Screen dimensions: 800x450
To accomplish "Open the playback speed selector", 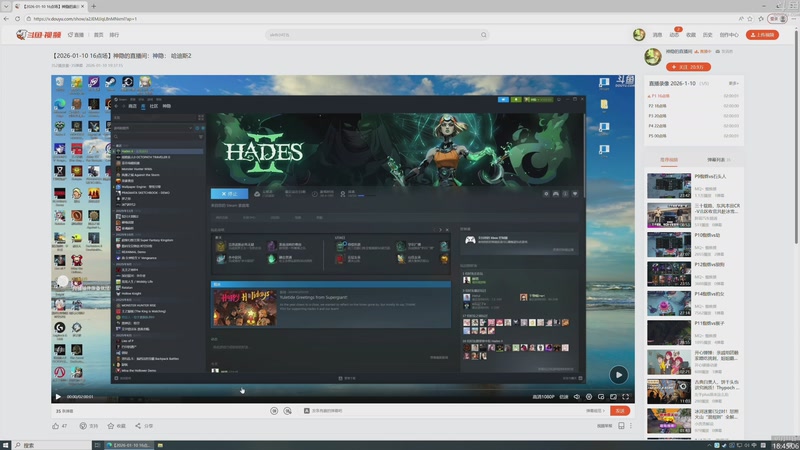I will [564, 396].
